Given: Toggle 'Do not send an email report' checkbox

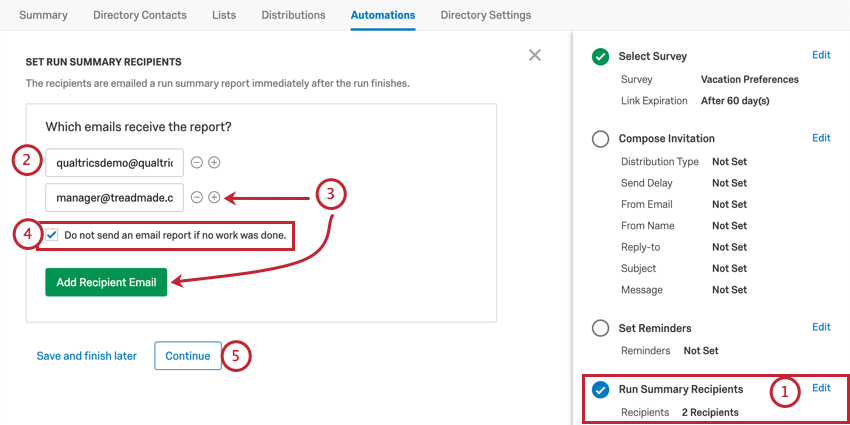Looking at the screenshot, I should point(52,235).
